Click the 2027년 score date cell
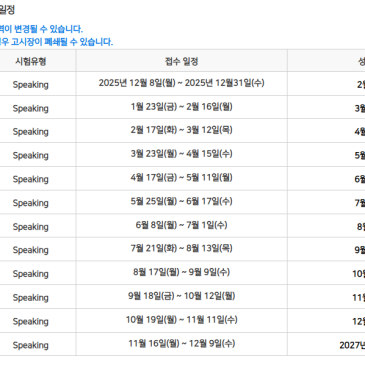The image size is (365, 365). (x=352, y=345)
